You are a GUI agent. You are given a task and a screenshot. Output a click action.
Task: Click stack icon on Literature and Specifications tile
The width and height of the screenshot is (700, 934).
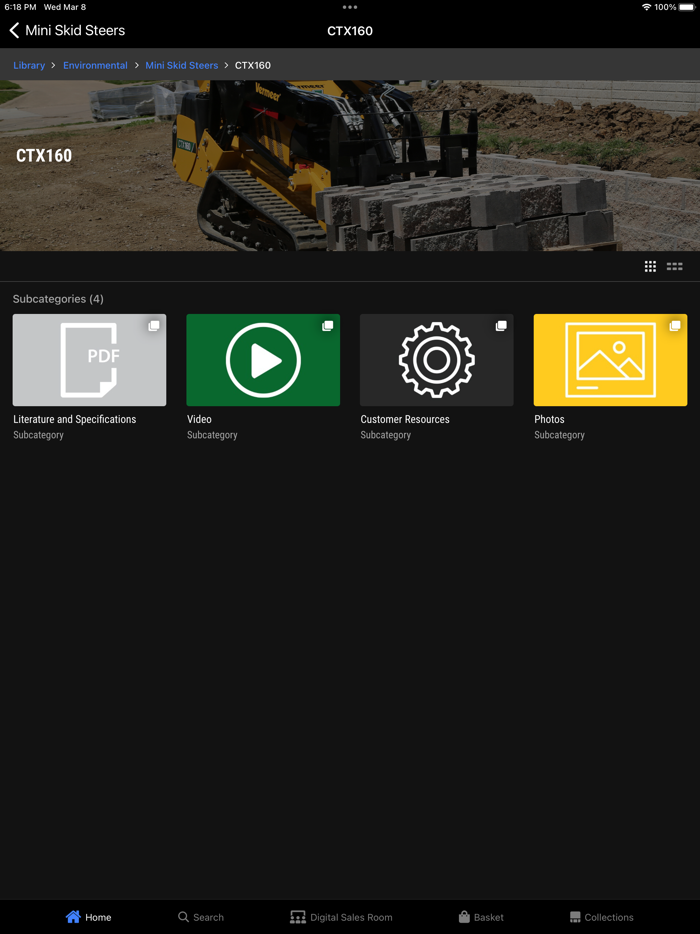tap(154, 326)
